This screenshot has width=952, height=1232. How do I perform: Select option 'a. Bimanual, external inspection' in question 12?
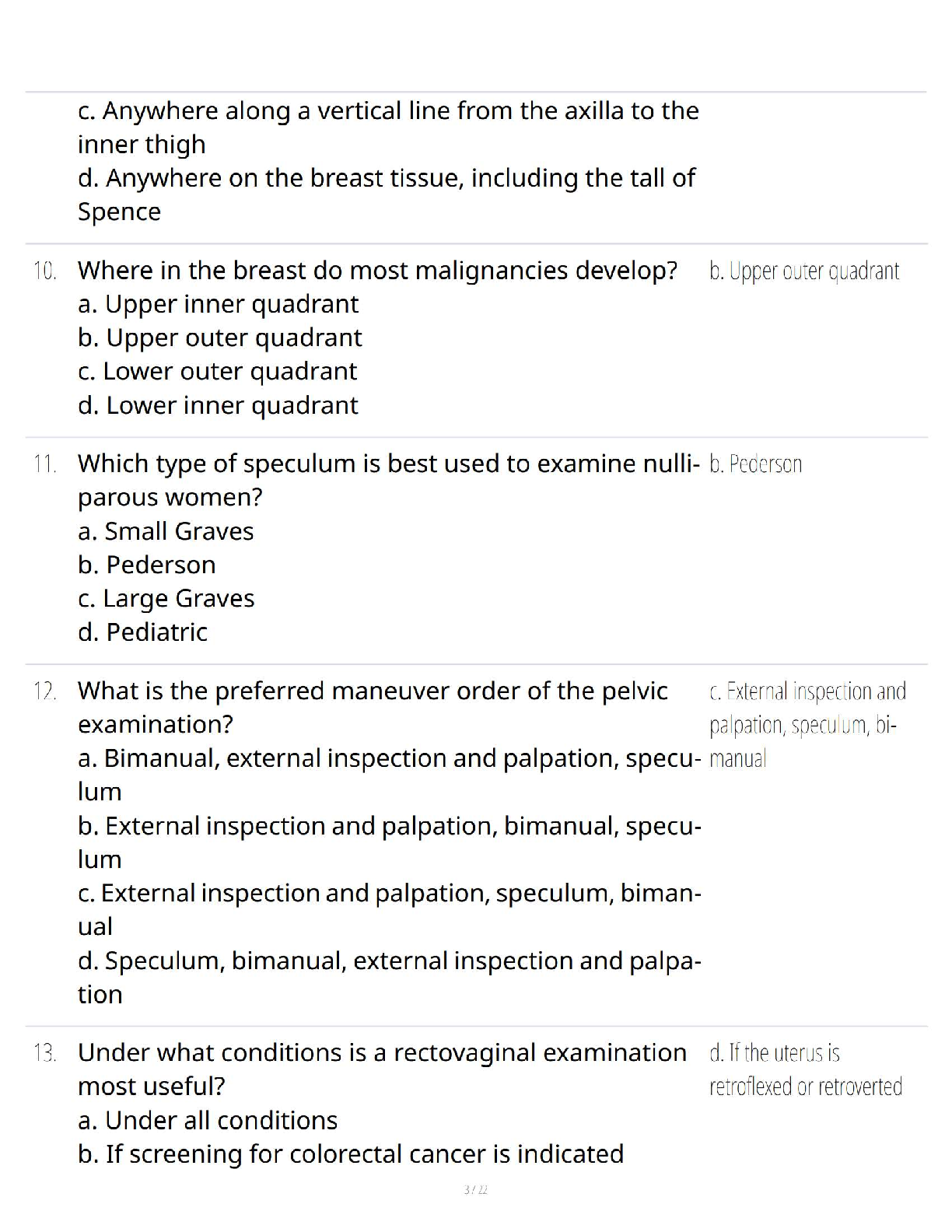point(389,758)
